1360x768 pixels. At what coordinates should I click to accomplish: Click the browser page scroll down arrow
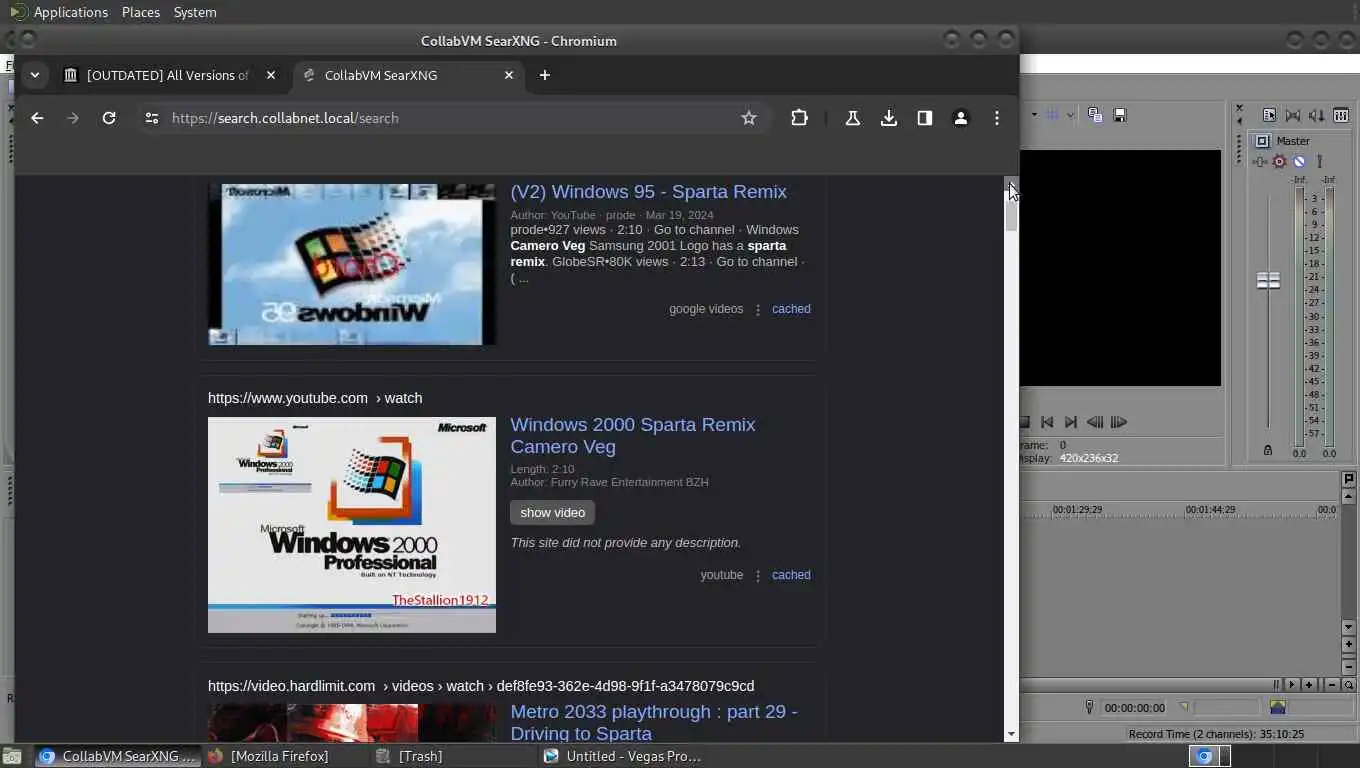click(1011, 734)
